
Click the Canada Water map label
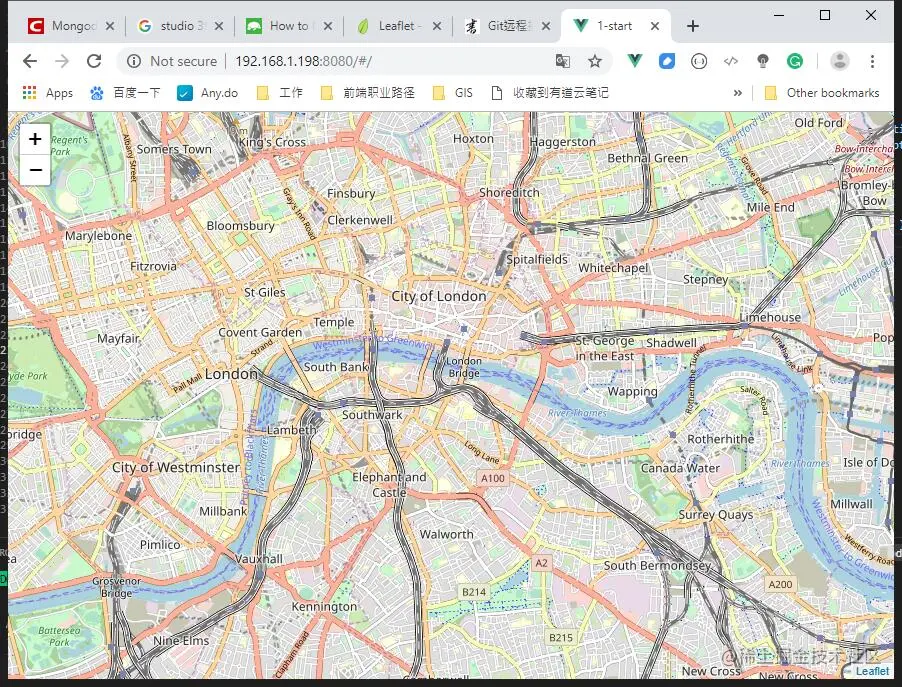pyautogui.click(x=680, y=468)
